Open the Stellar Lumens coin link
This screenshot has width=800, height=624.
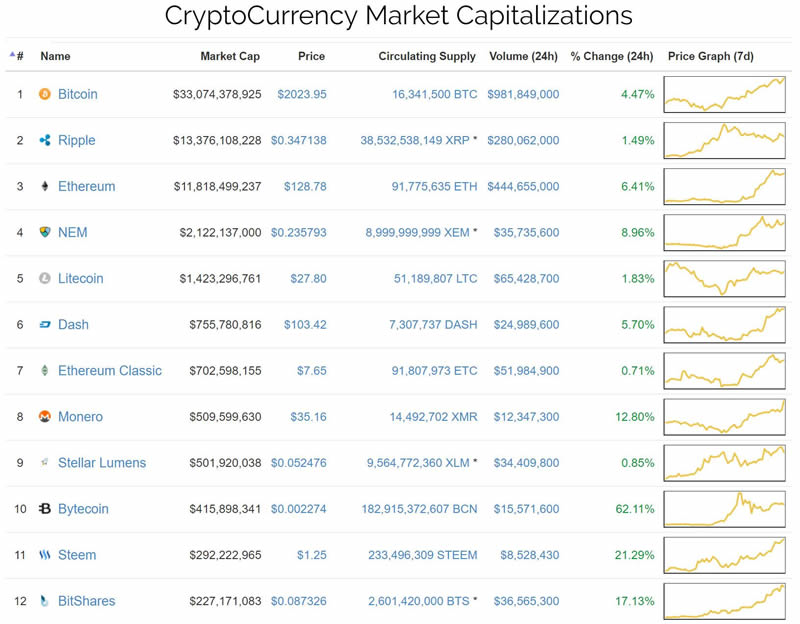101,463
